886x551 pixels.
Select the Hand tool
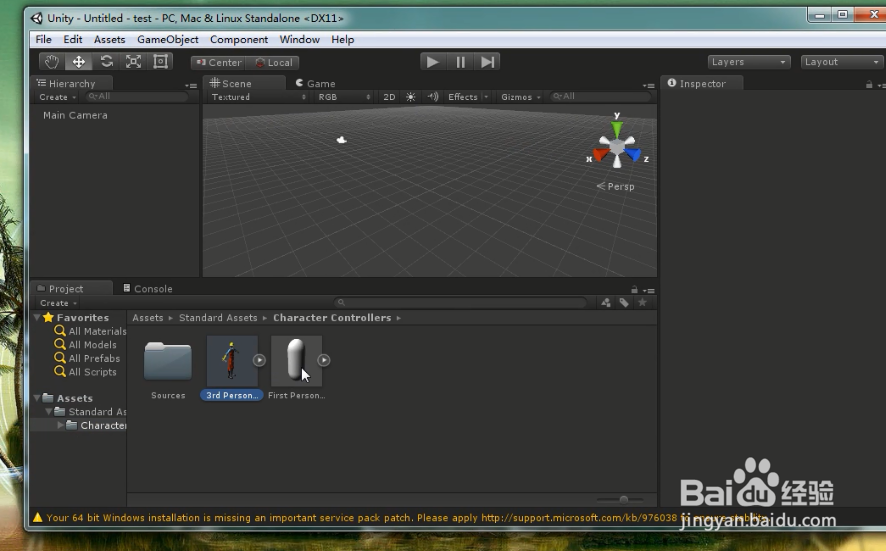point(52,62)
